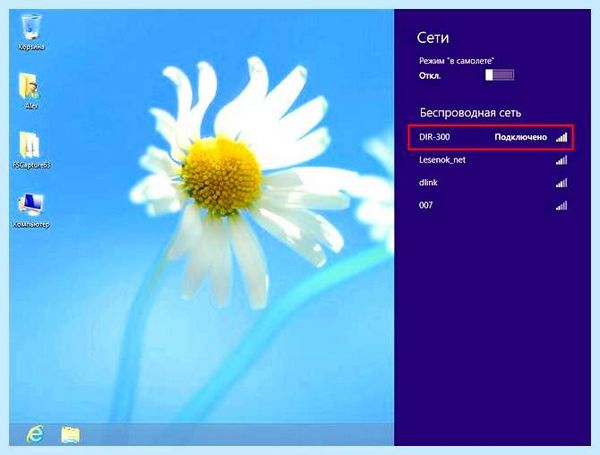Image resolution: width=600 pixels, height=455 pixels.
Task: Click the Режим "в самолете" label
Action: coord(457,61)
